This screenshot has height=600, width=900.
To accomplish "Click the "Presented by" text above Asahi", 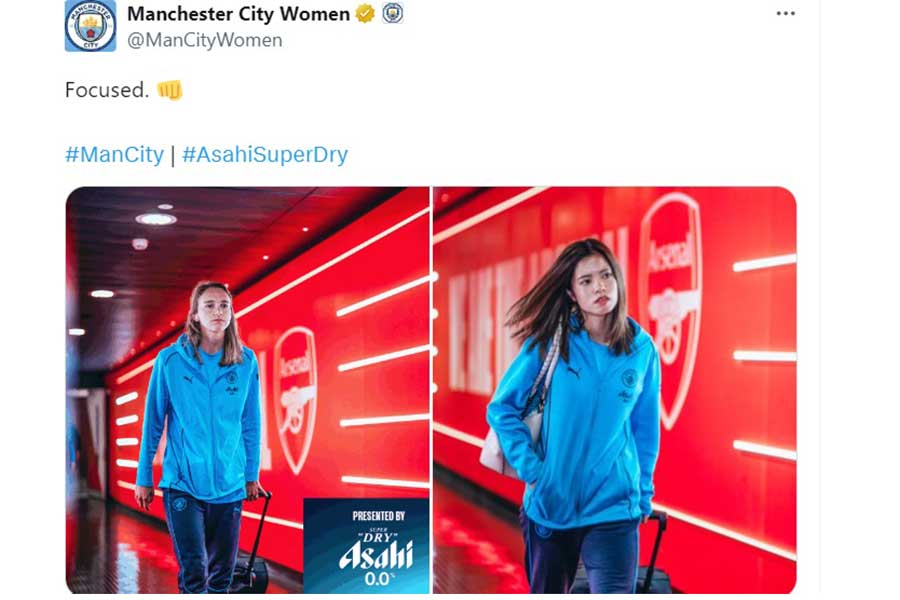I will 378,516.
